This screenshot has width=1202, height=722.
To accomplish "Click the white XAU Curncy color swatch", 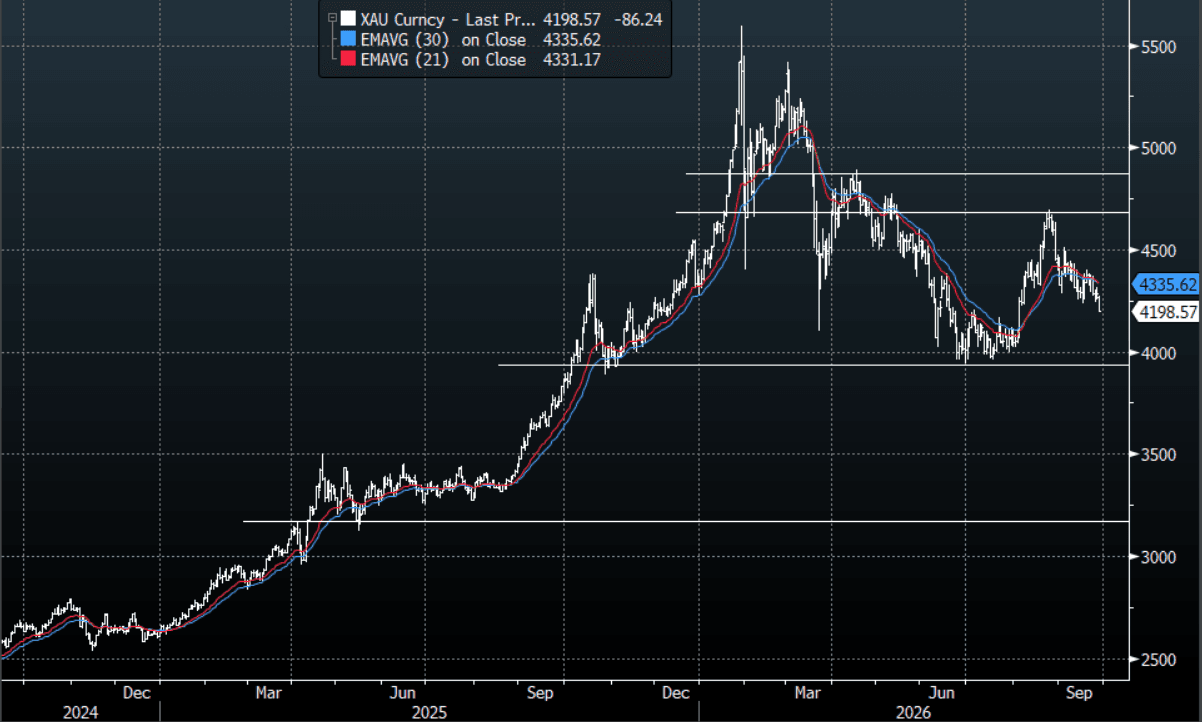I will point(347,18).
